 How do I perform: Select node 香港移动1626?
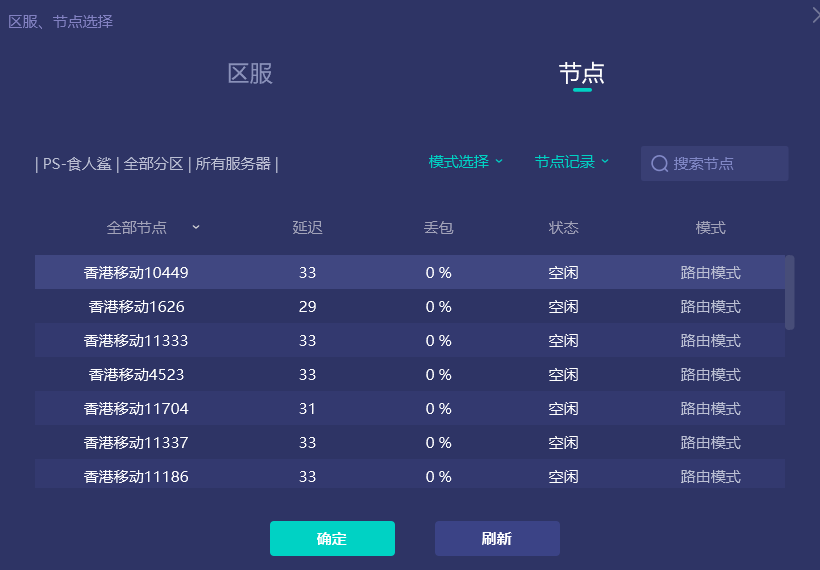click(409, 306)
